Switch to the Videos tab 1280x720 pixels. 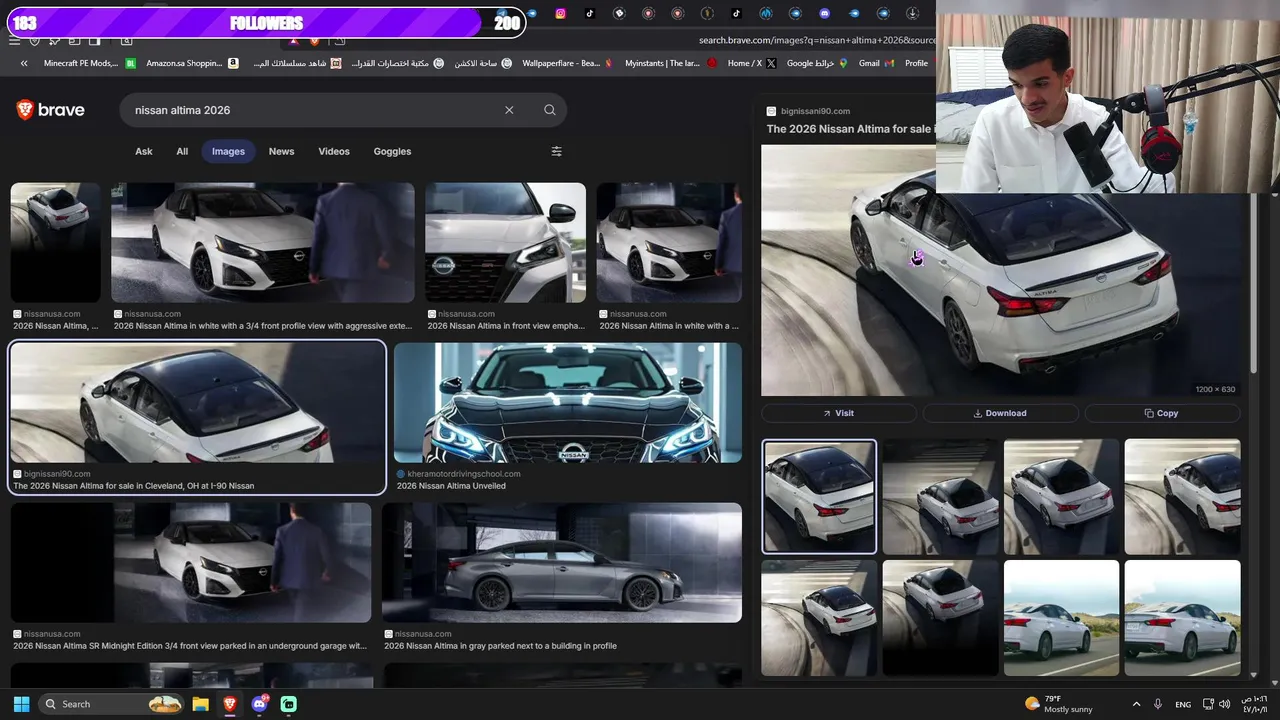pyautogui.click(x=334, y=151)
